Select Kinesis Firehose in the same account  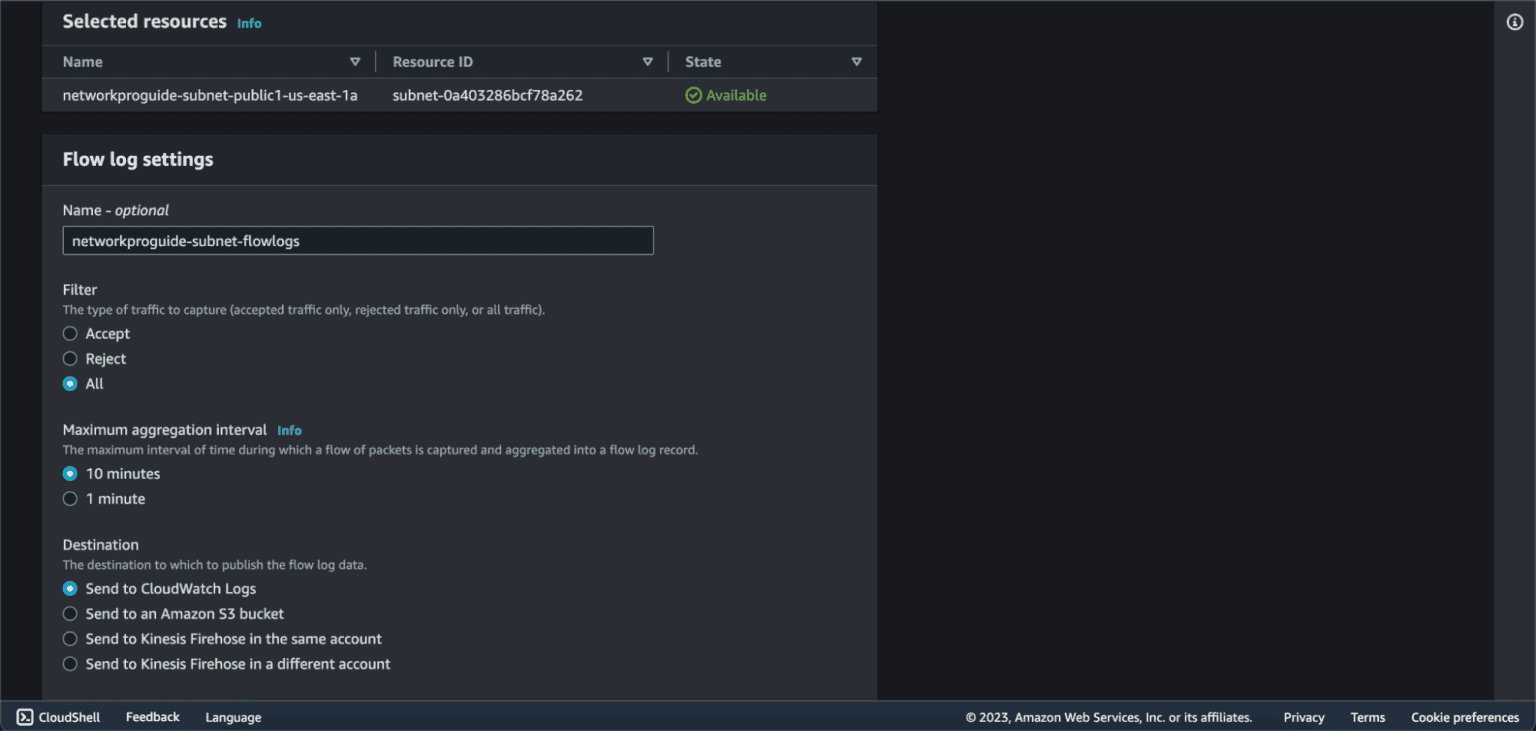pos(70,639)
